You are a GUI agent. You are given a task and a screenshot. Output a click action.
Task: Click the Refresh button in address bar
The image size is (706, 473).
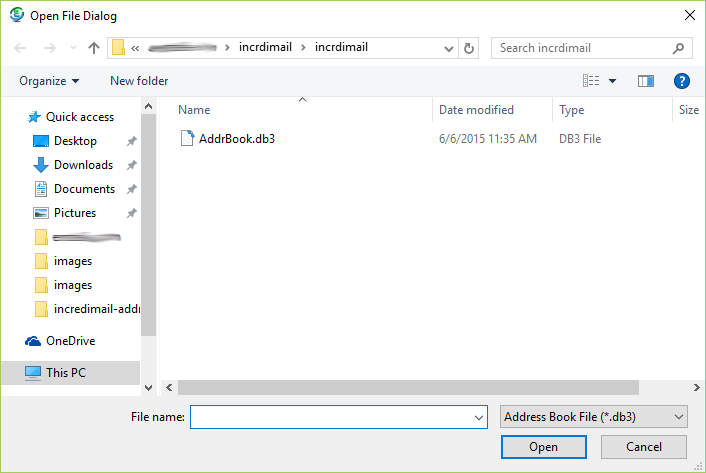tap(470, 48)
